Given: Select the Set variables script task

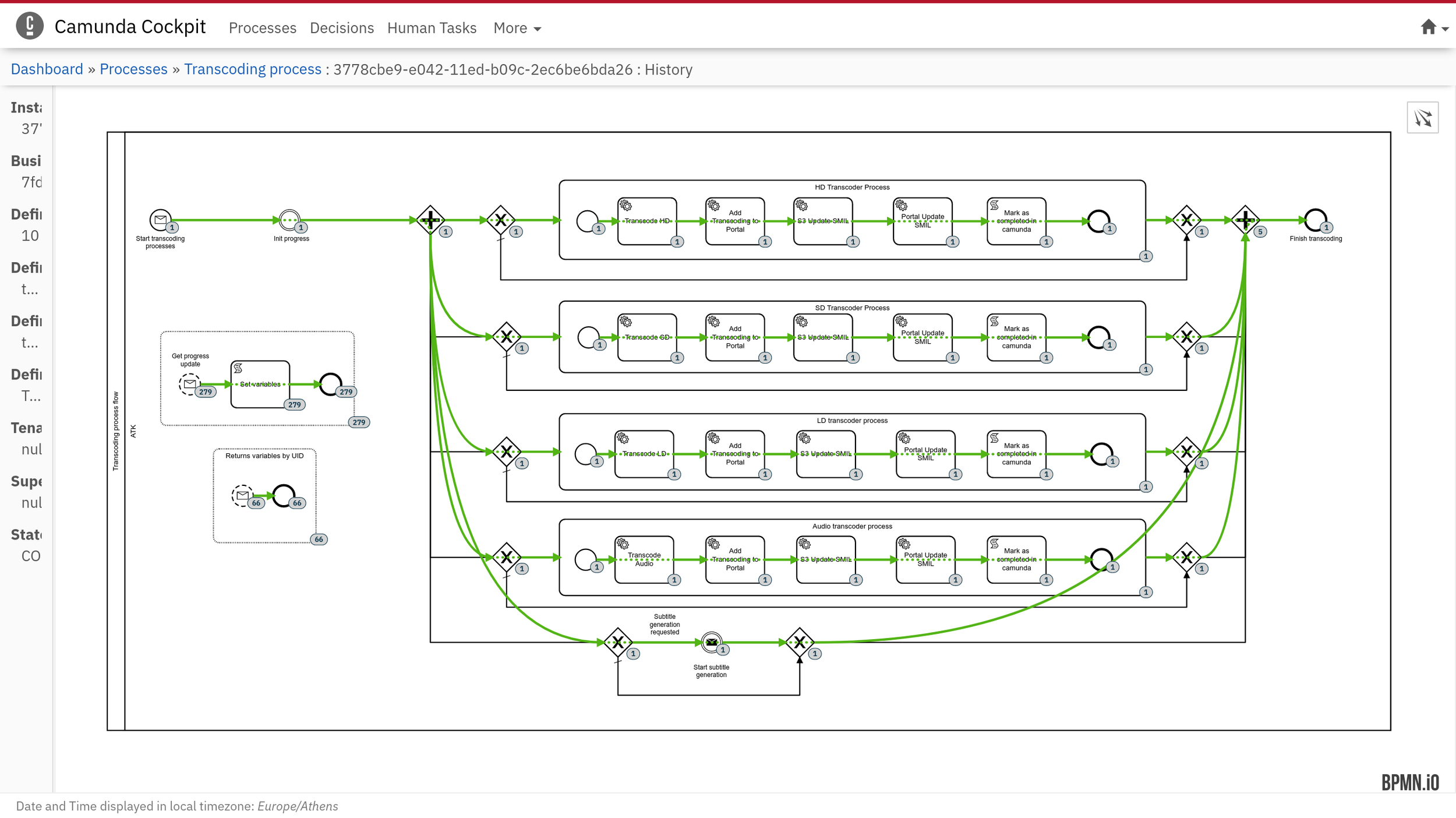Looking at the screenshot, I should coord(260,384).
